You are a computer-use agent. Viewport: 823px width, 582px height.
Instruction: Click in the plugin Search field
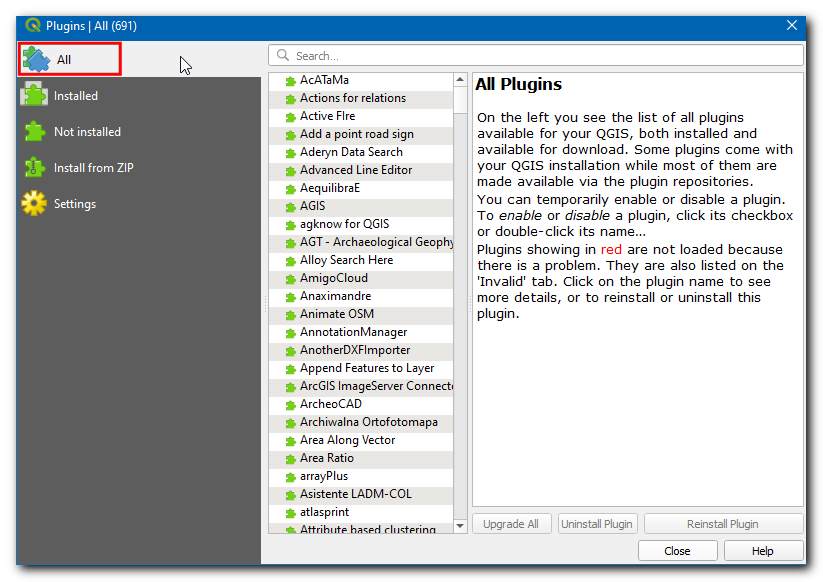click(540, 56)
